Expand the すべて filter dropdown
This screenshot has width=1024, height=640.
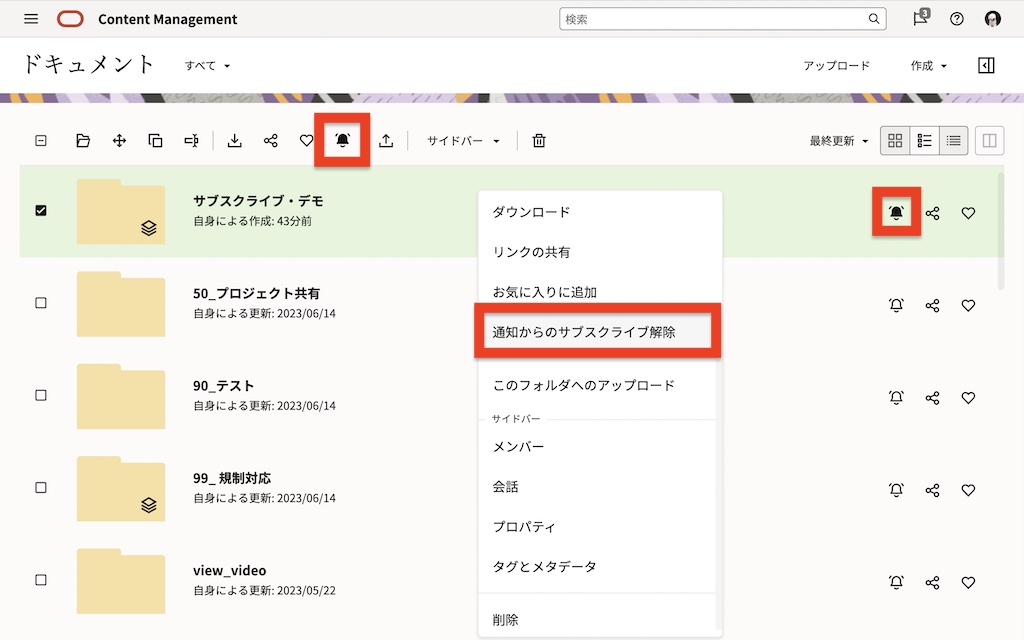click(x=207, y=66)
